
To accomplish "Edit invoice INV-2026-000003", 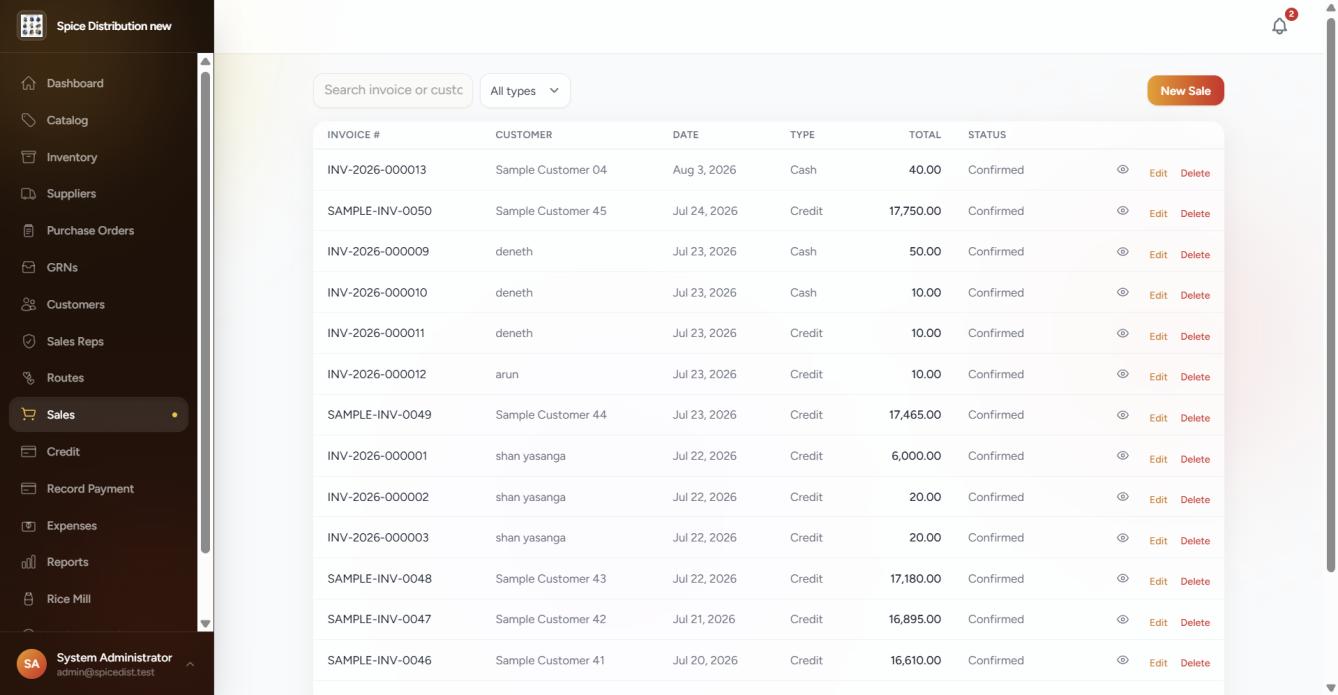I will point(1158,541).
